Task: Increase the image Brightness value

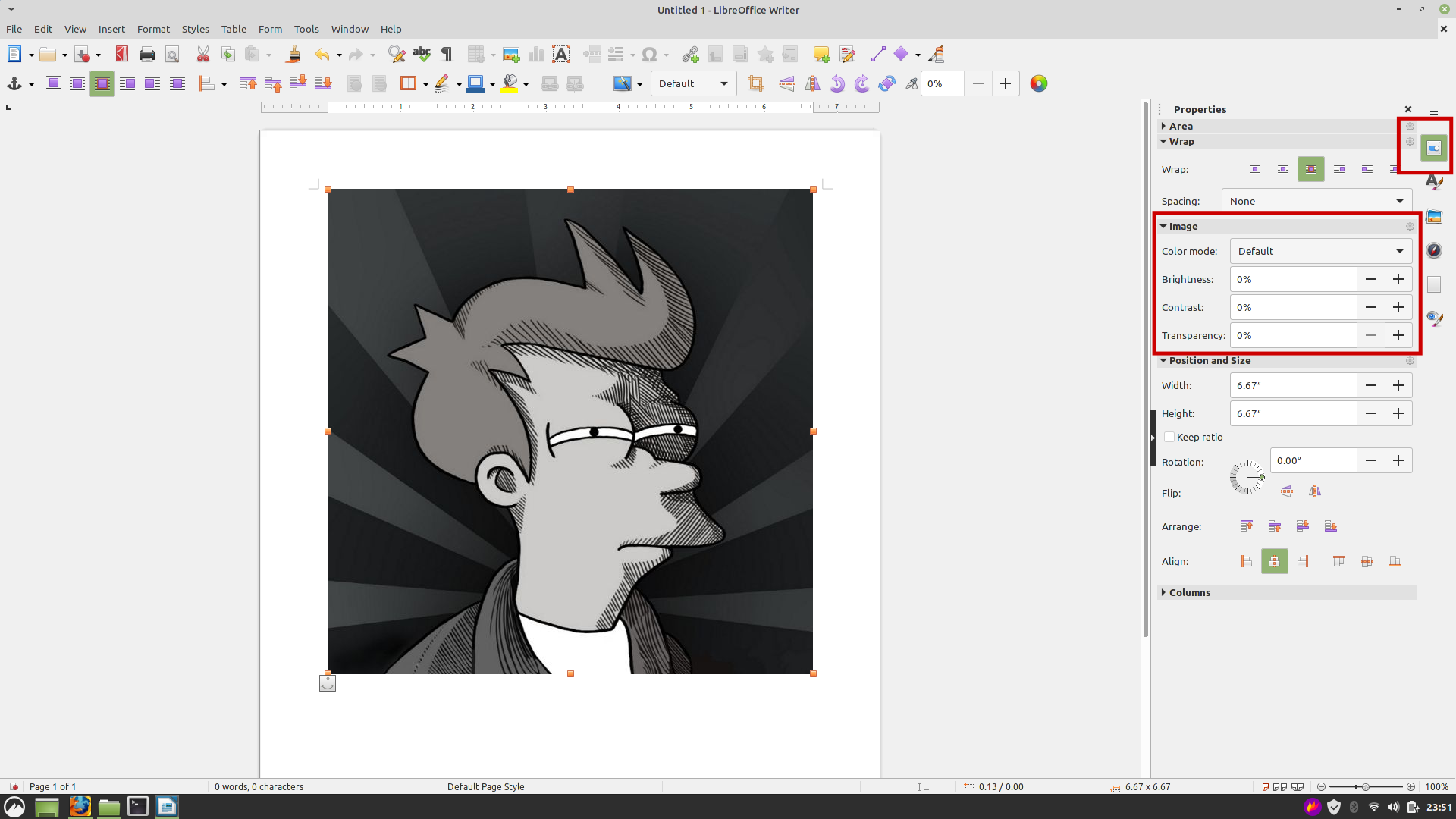Action: click(1398, 280)
